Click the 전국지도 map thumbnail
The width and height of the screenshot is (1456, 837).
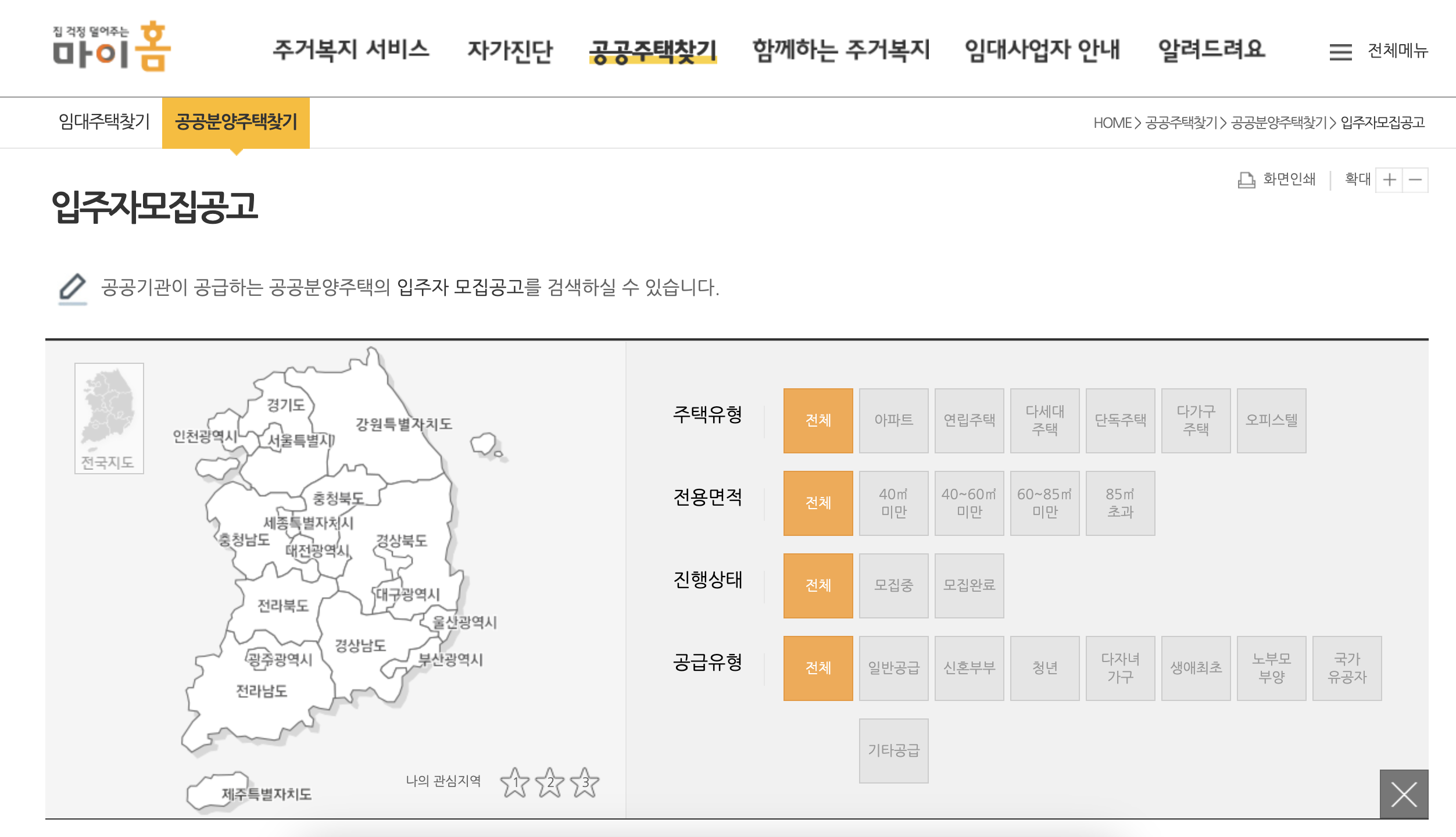[109, 418]
